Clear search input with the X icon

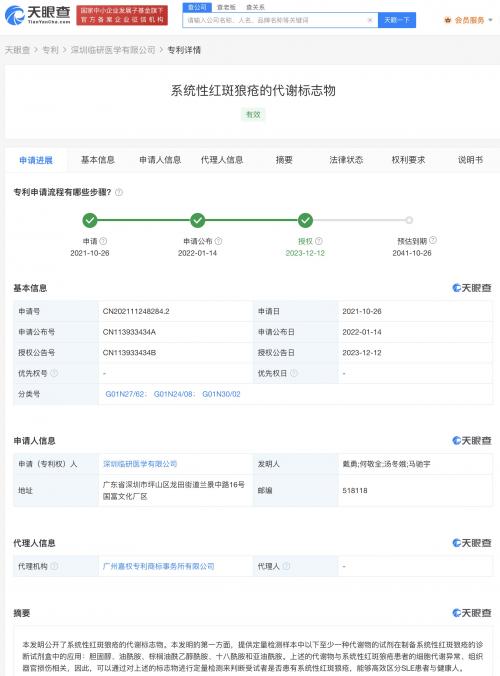point(370,20)
